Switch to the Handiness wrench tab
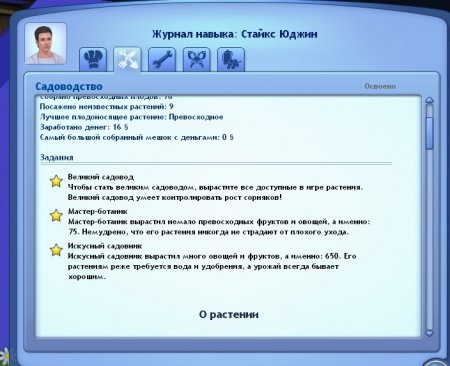The height and width of the screenshot is (366, 450). 162,59
